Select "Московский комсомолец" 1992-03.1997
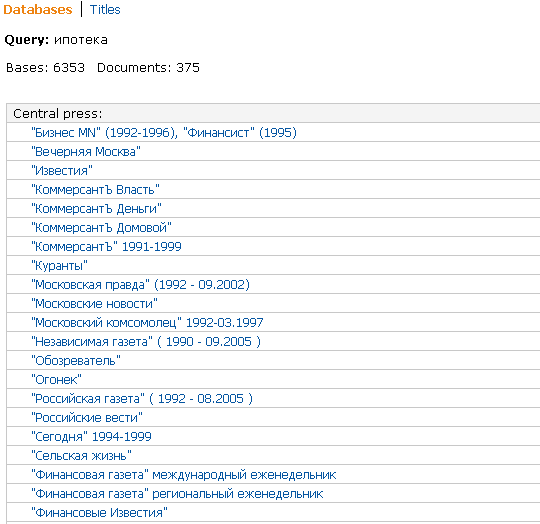The height and width of the screenshot is (524, 540). click(147, 323)
